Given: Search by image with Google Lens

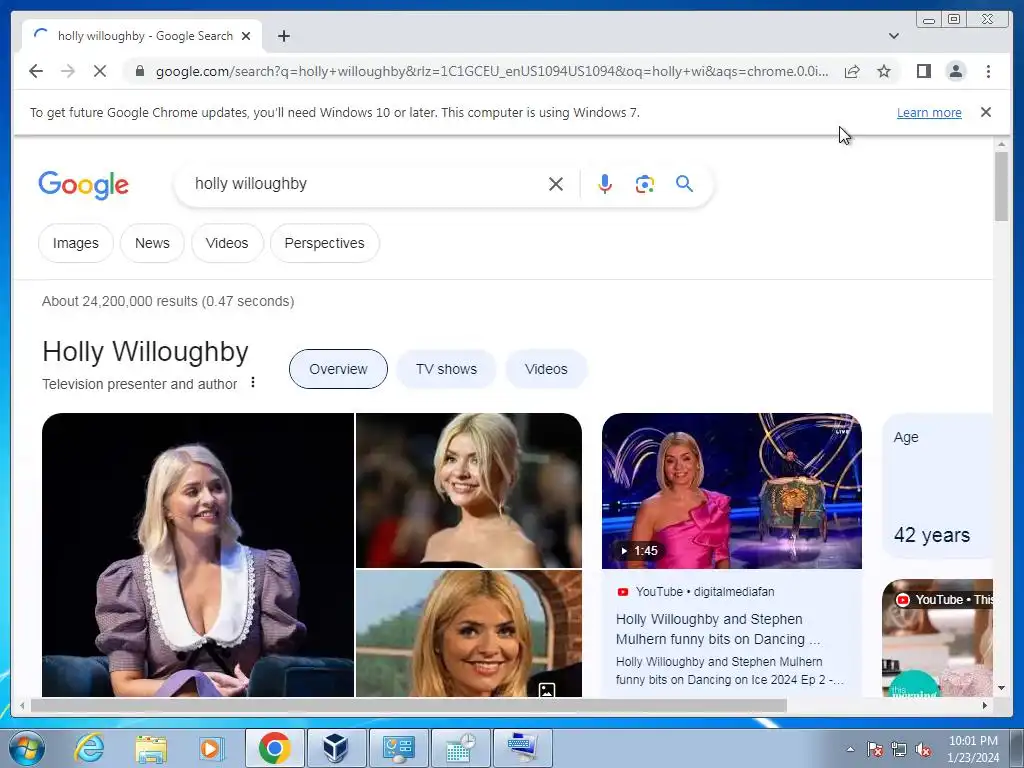Looking at the screenshot, I should tap(645, 184).
